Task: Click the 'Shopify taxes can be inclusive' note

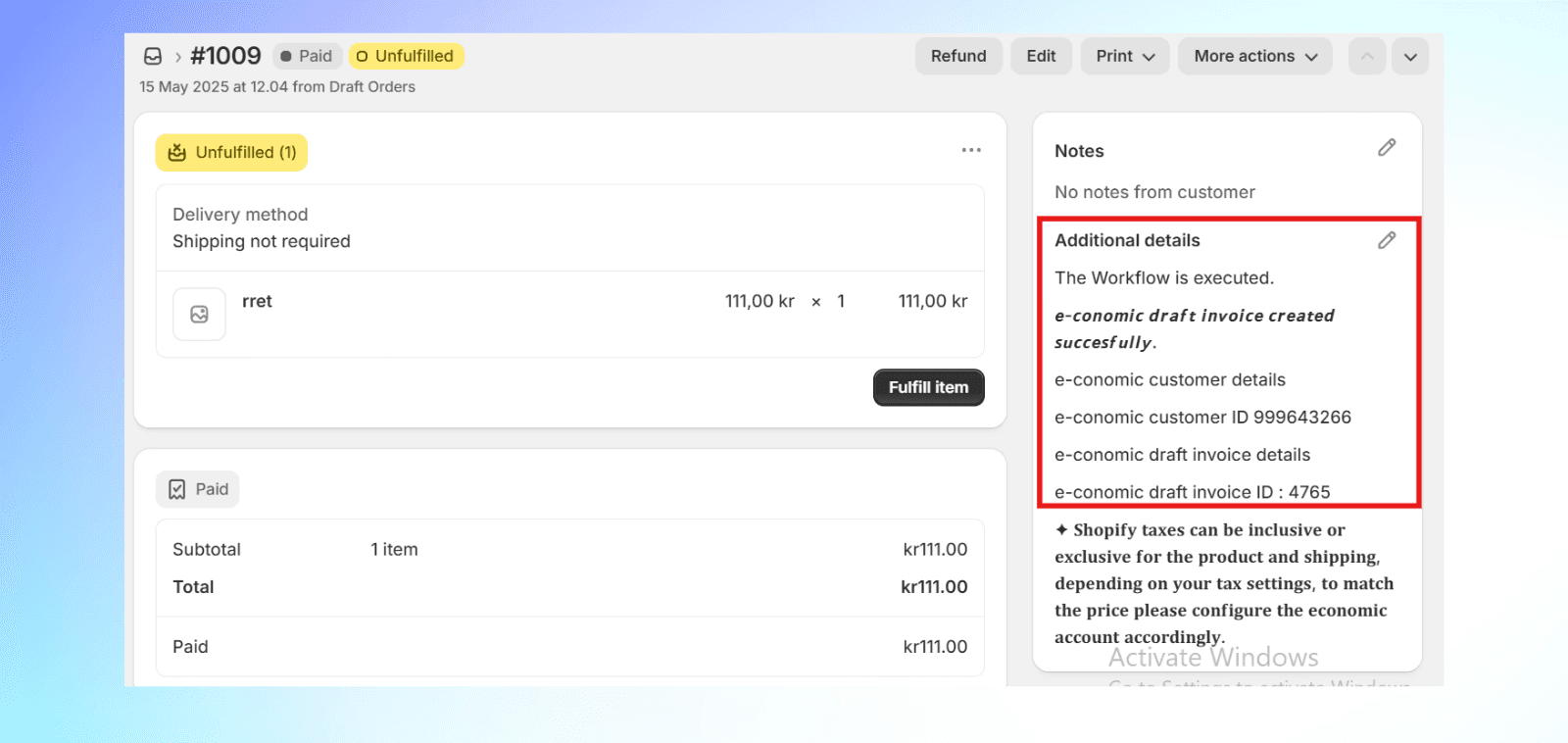Action: click(x=1223, y=583)
